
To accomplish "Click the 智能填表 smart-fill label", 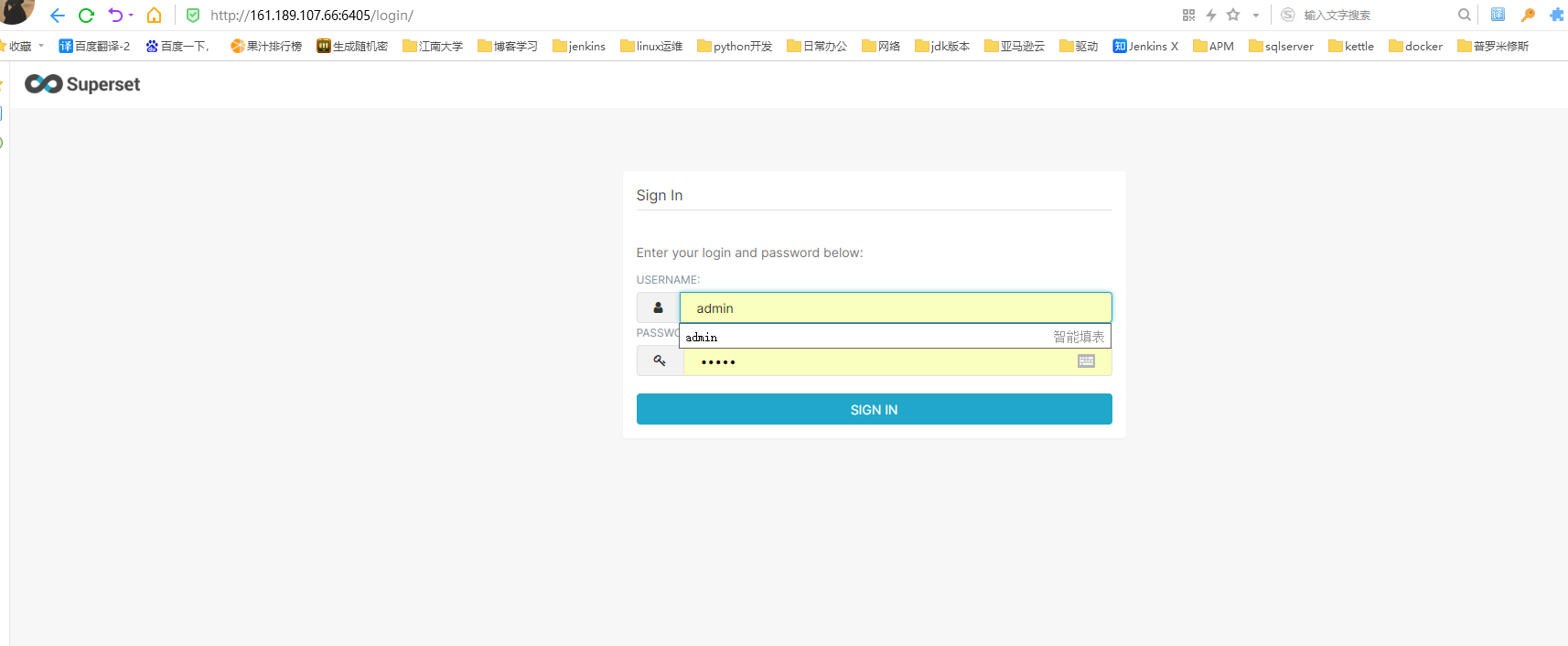I will pyautogui.click(x=1079, y=337).
